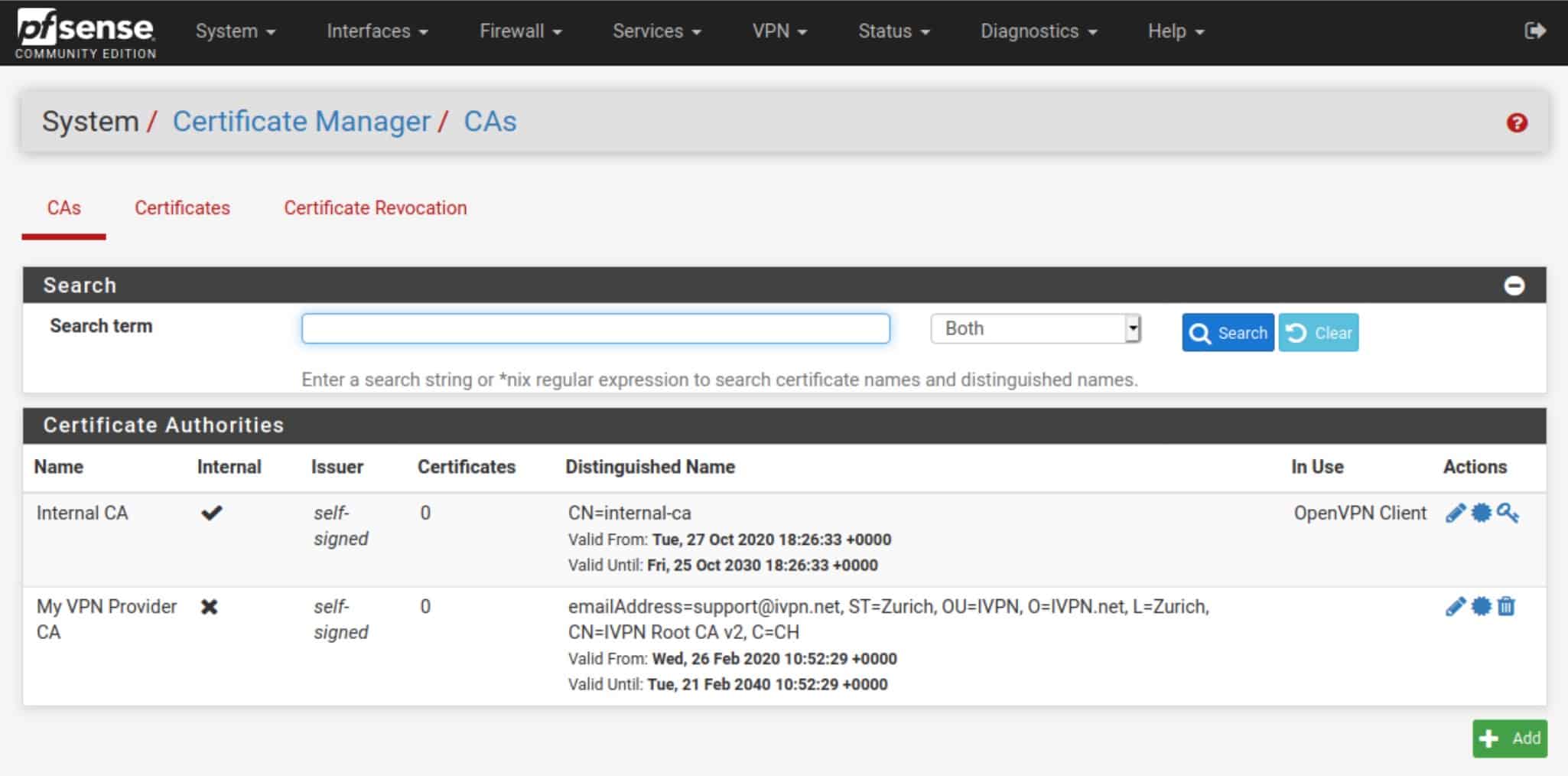Open the Help menu
This screenshot has width=1568, height=776.
[1176, 31]
